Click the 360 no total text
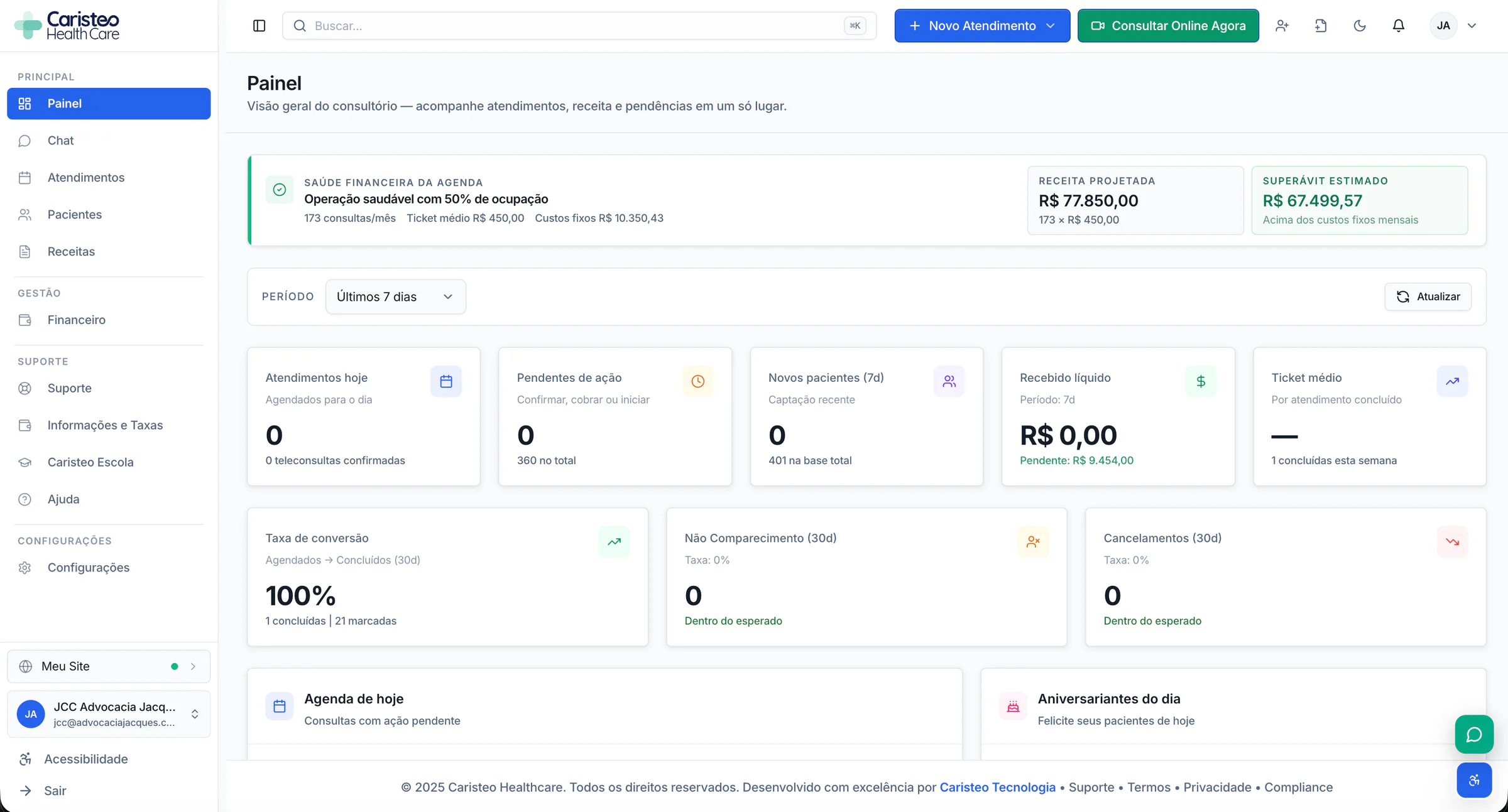 [547, 461]
